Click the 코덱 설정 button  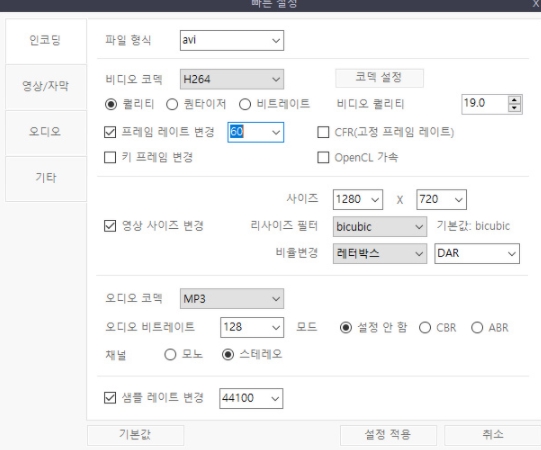coord(379,78)
